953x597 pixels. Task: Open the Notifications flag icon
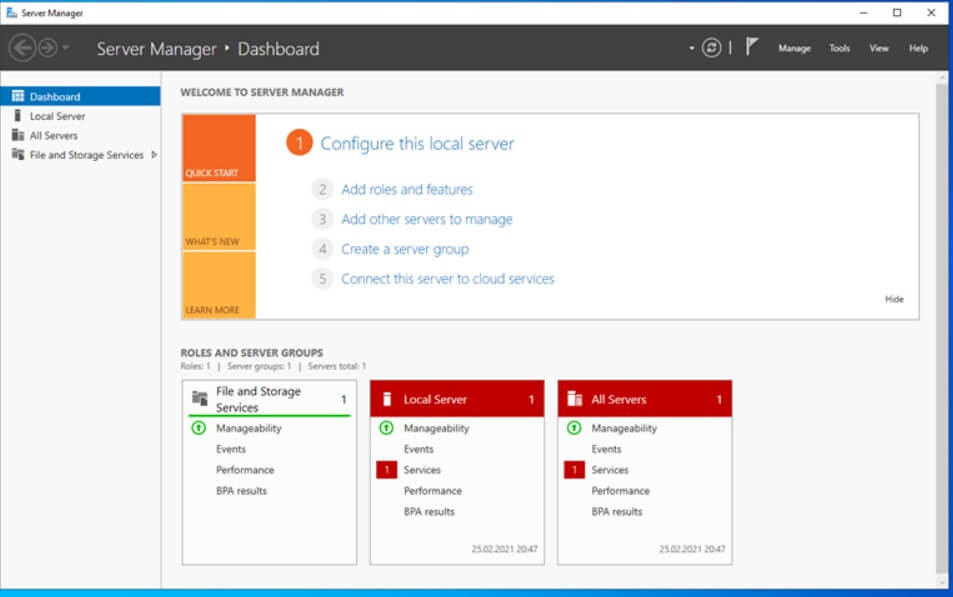point(751,44)
